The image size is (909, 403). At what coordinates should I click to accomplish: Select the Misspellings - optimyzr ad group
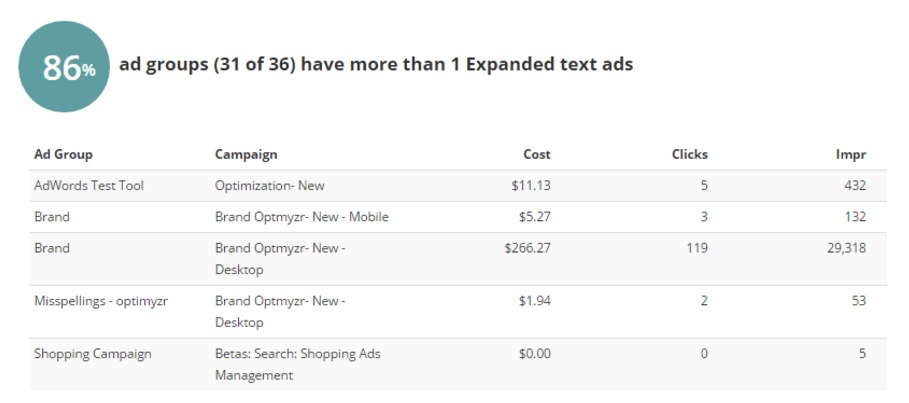point(101,301)
